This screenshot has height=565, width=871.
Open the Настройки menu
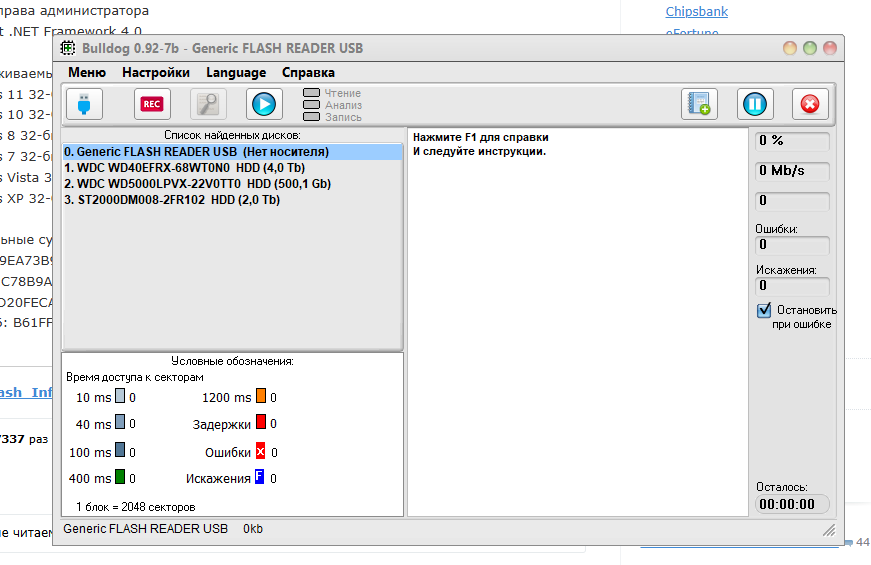point(156,73)
